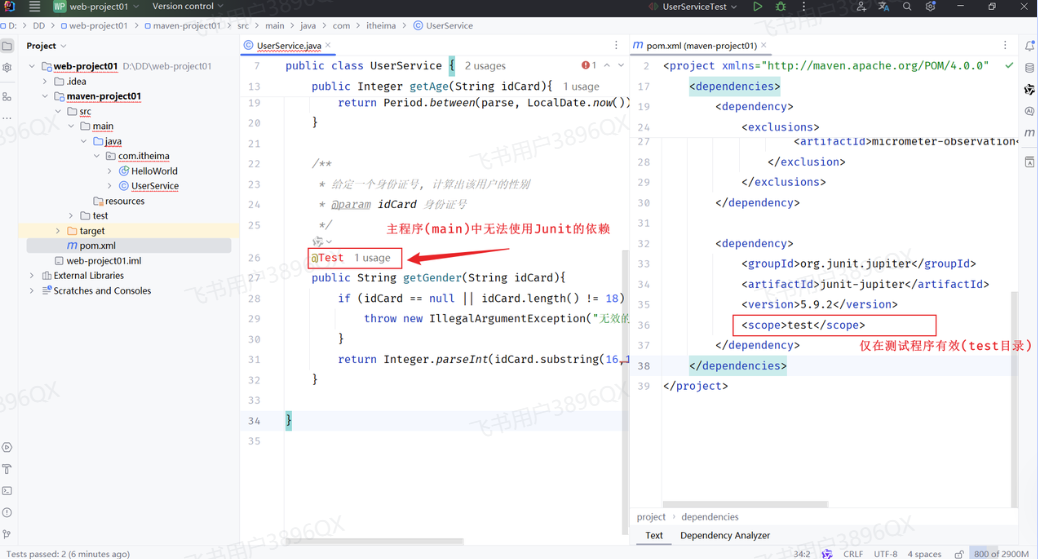The image size is (1038, 559).
Task: Open the Terminal tool window
Action: pos(7,491)
